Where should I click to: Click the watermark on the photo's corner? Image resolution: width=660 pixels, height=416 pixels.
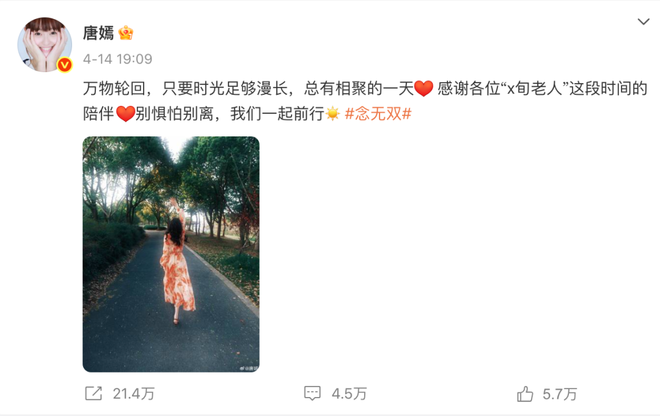click(248, 368)
